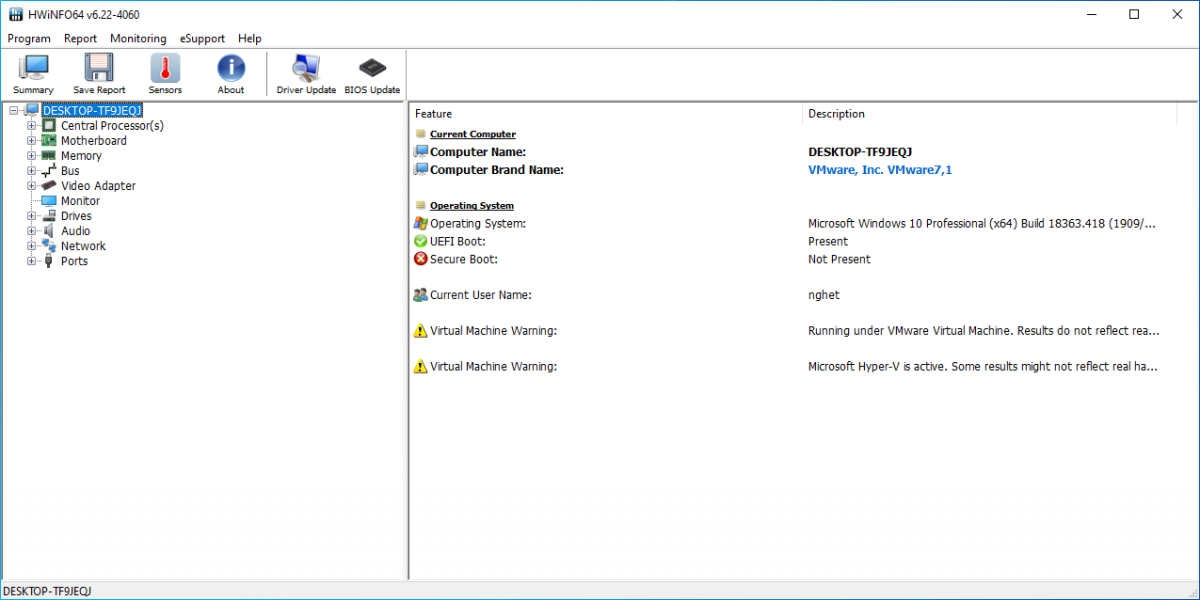Open the eSupport menu

pos(202,39)
